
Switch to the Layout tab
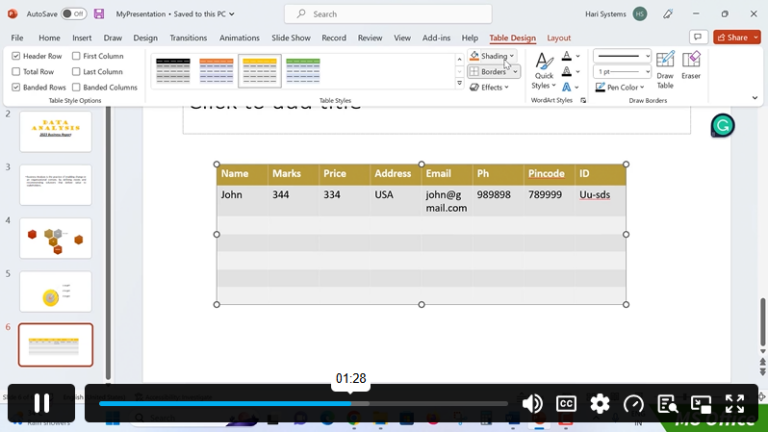click(559, 38)
